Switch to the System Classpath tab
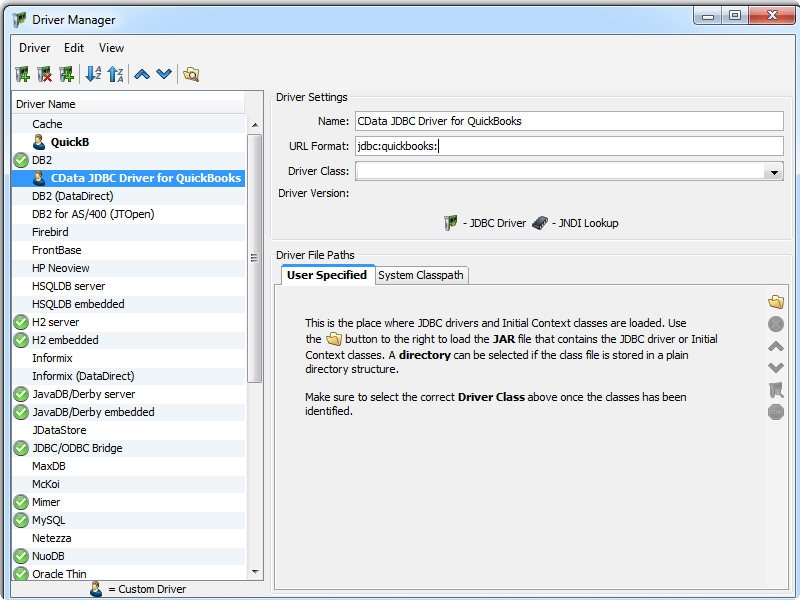800x600 pixels. 421,275
